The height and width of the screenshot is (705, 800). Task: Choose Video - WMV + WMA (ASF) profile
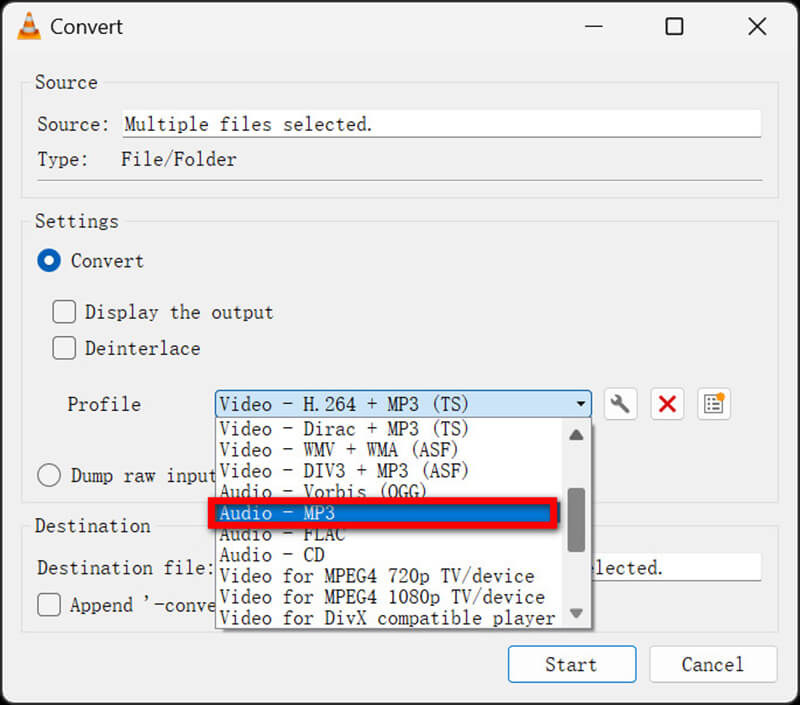(391, 450)
